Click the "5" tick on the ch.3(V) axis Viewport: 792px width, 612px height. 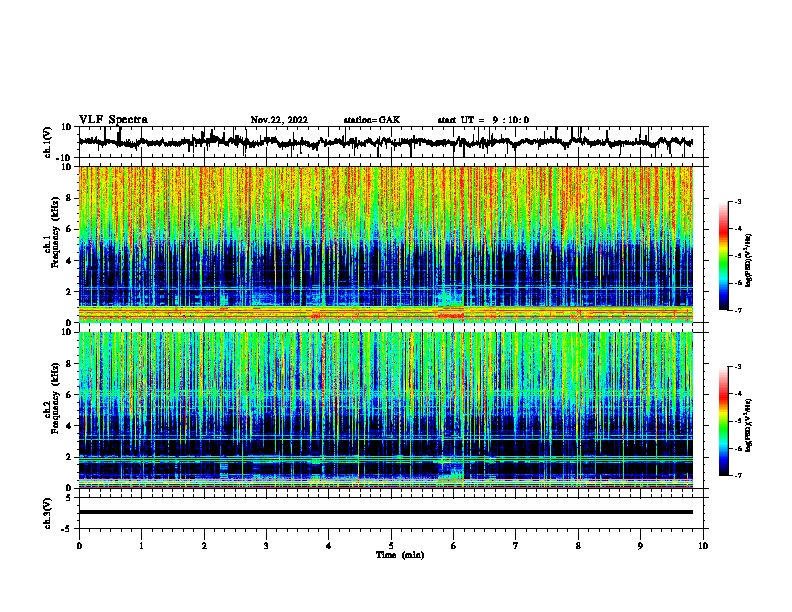69,498
